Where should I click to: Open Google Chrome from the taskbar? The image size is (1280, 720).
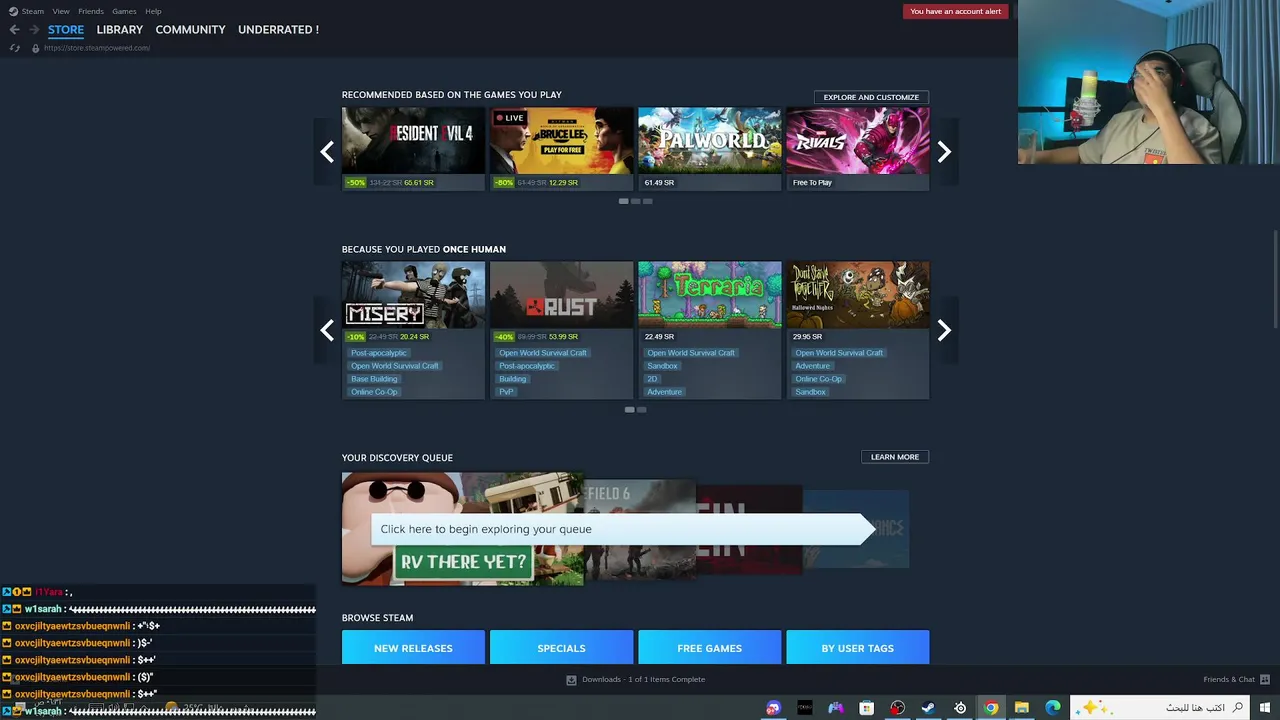990,708
